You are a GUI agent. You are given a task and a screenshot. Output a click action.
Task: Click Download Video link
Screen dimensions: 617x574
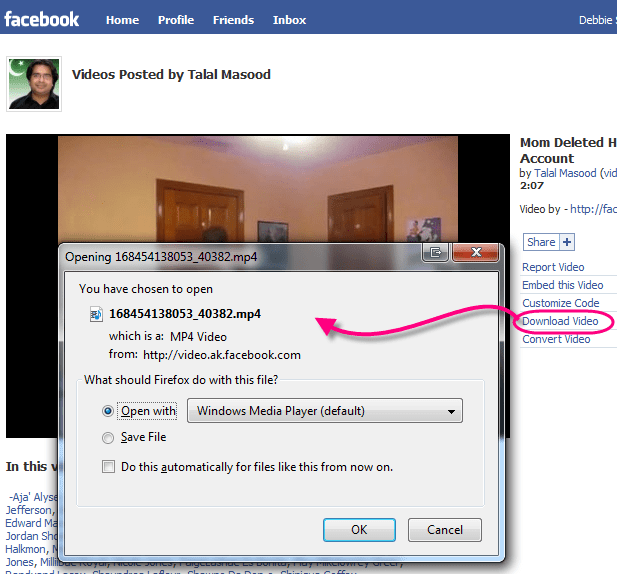(560, 321)
